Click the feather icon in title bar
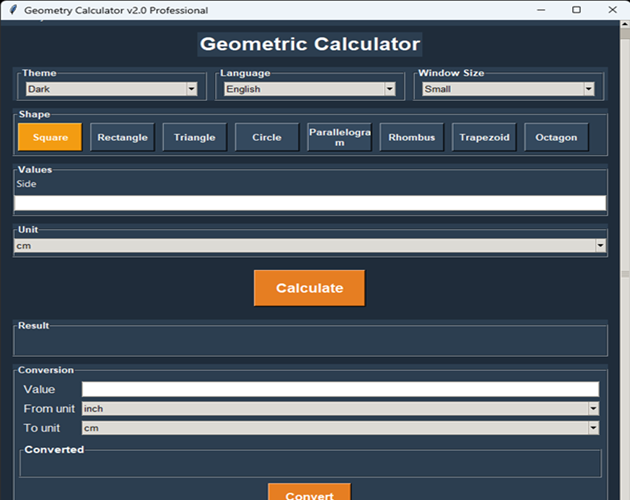 (x=13, y=10)
